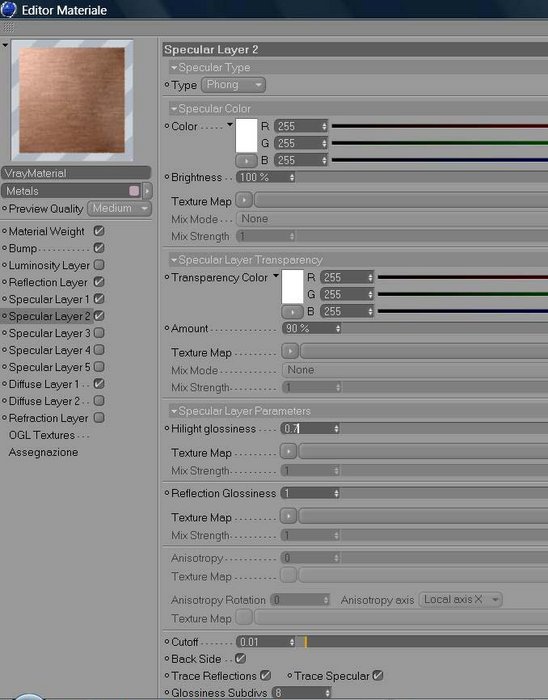Click the copper material preview thumbnail
548x700 pixels.
point(72,100)
